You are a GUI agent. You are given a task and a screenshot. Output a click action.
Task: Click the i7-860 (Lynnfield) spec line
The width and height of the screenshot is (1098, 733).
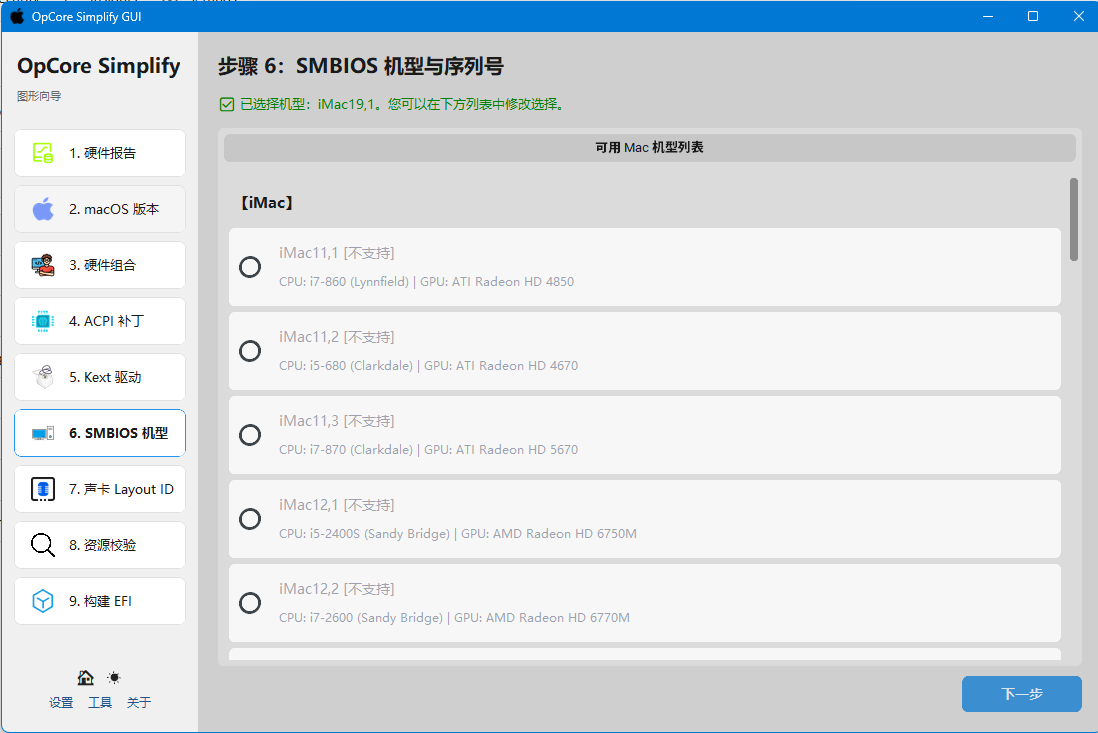click(426, 281)
